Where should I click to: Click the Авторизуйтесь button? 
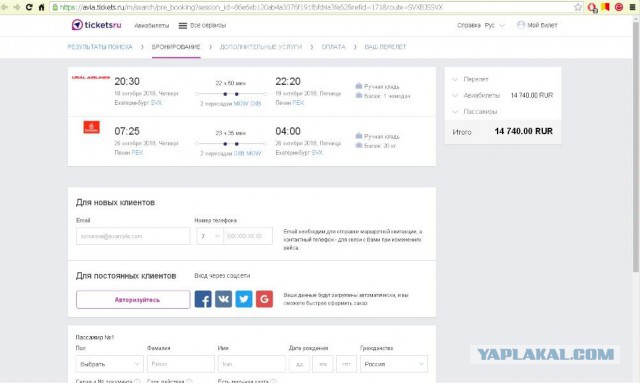tap(133, 300)
